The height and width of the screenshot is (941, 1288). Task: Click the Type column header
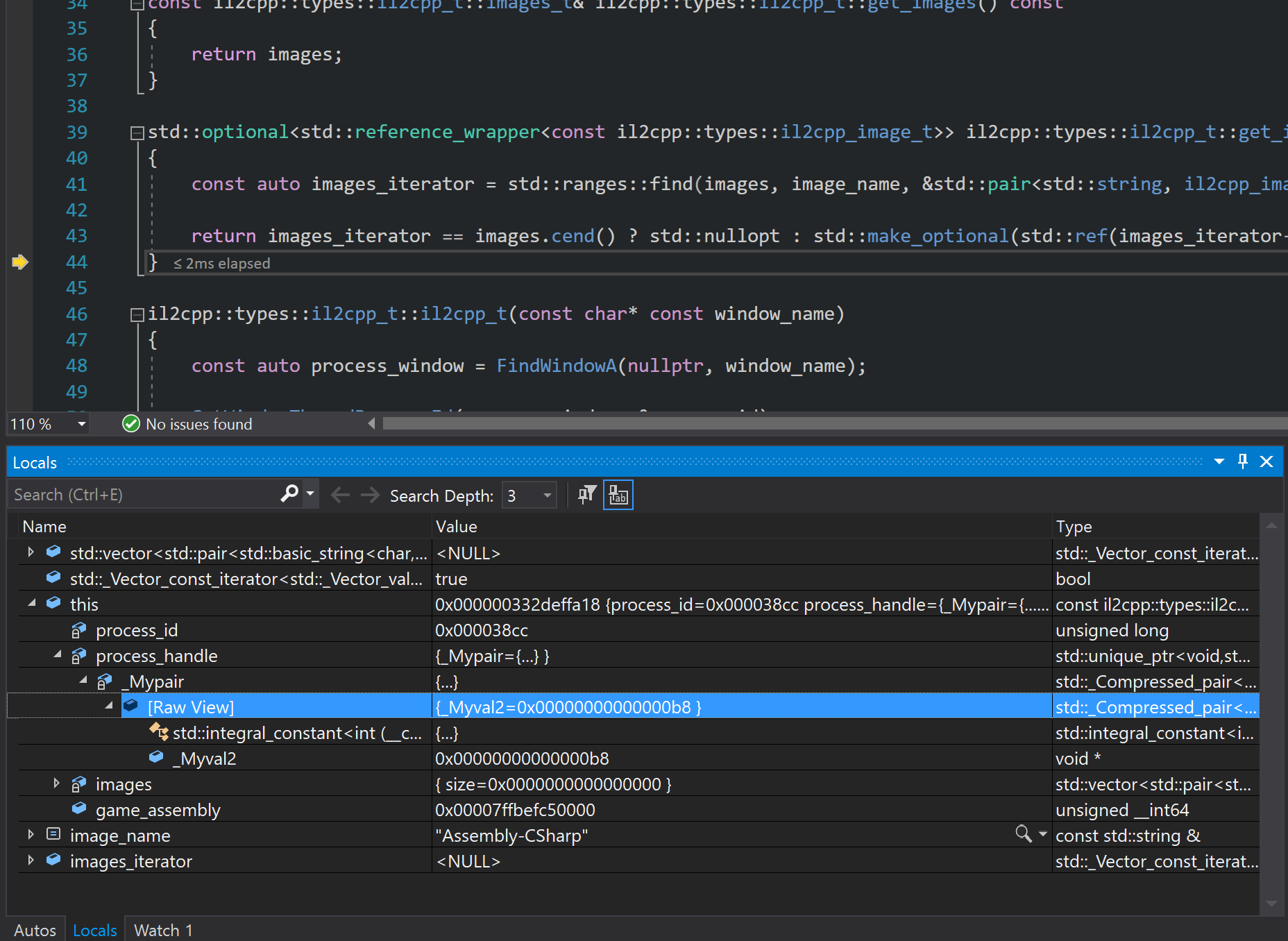pos(1155,527)
